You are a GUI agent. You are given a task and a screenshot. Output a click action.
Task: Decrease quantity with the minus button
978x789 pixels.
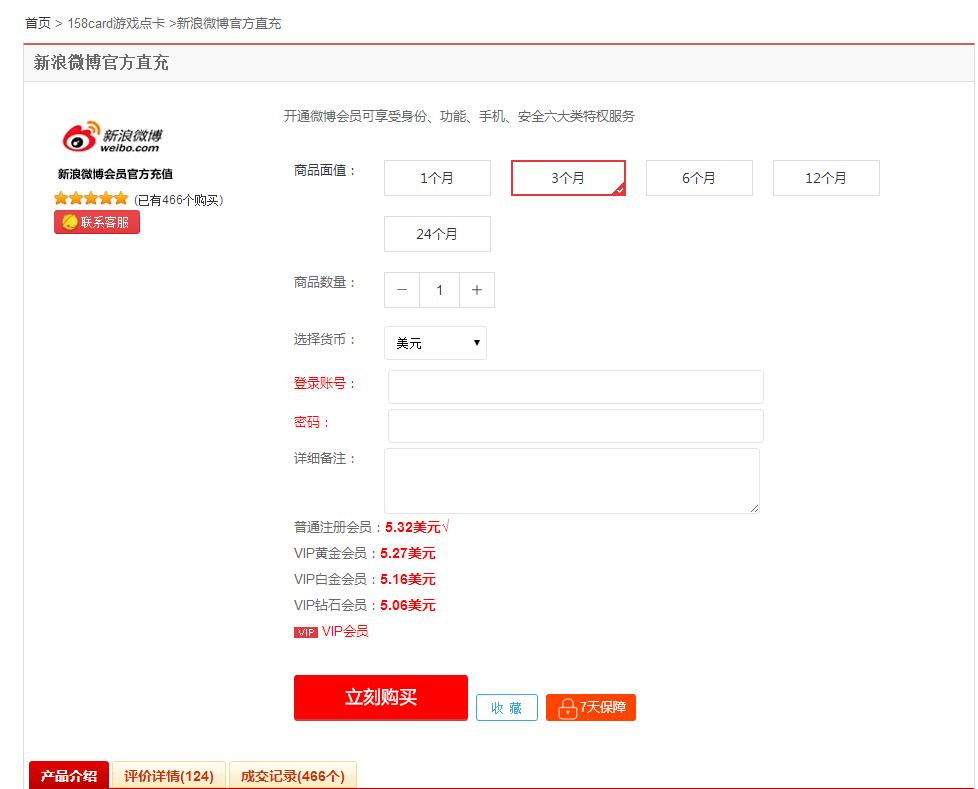click(x=402, y=290)
